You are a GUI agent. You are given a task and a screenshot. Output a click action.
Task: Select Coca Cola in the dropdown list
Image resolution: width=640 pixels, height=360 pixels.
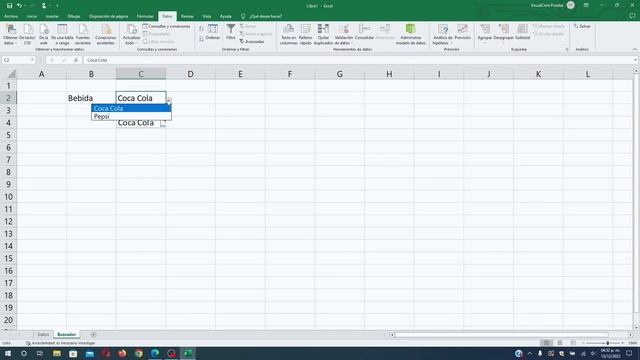click(x=131, y=108)
